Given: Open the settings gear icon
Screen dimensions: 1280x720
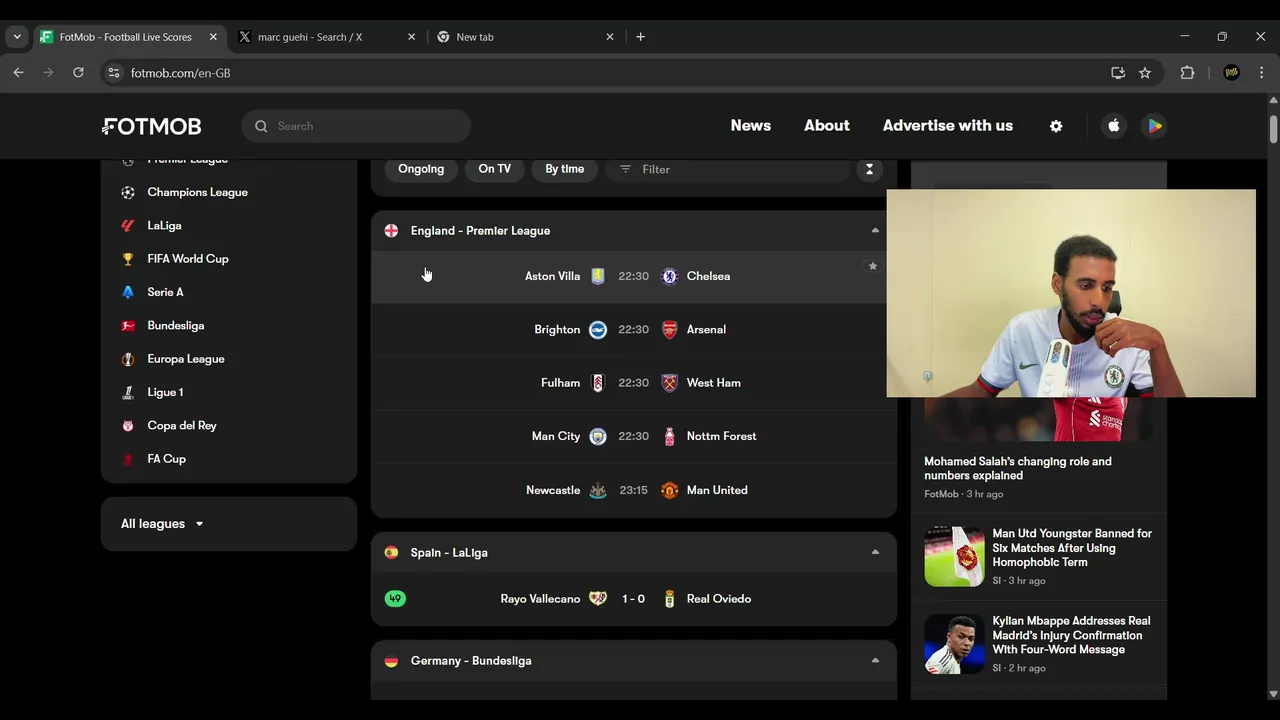Looking at the screenshot, I should point(1056,126).
